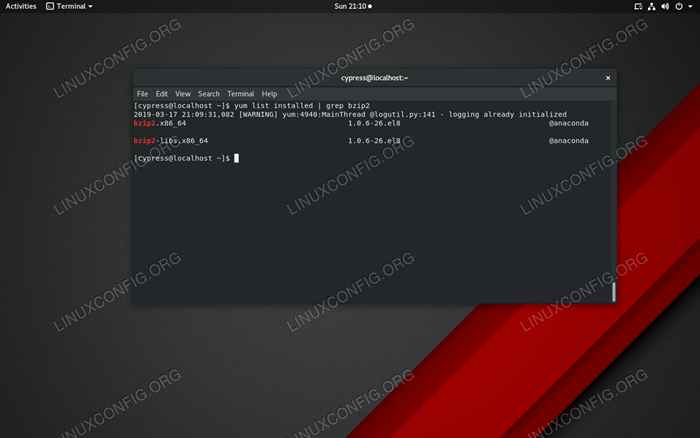The height and width of the screenshot is (438, 700).
Task: Click the terminal cursor at the prompt
Action: click(x=236, y=158)
